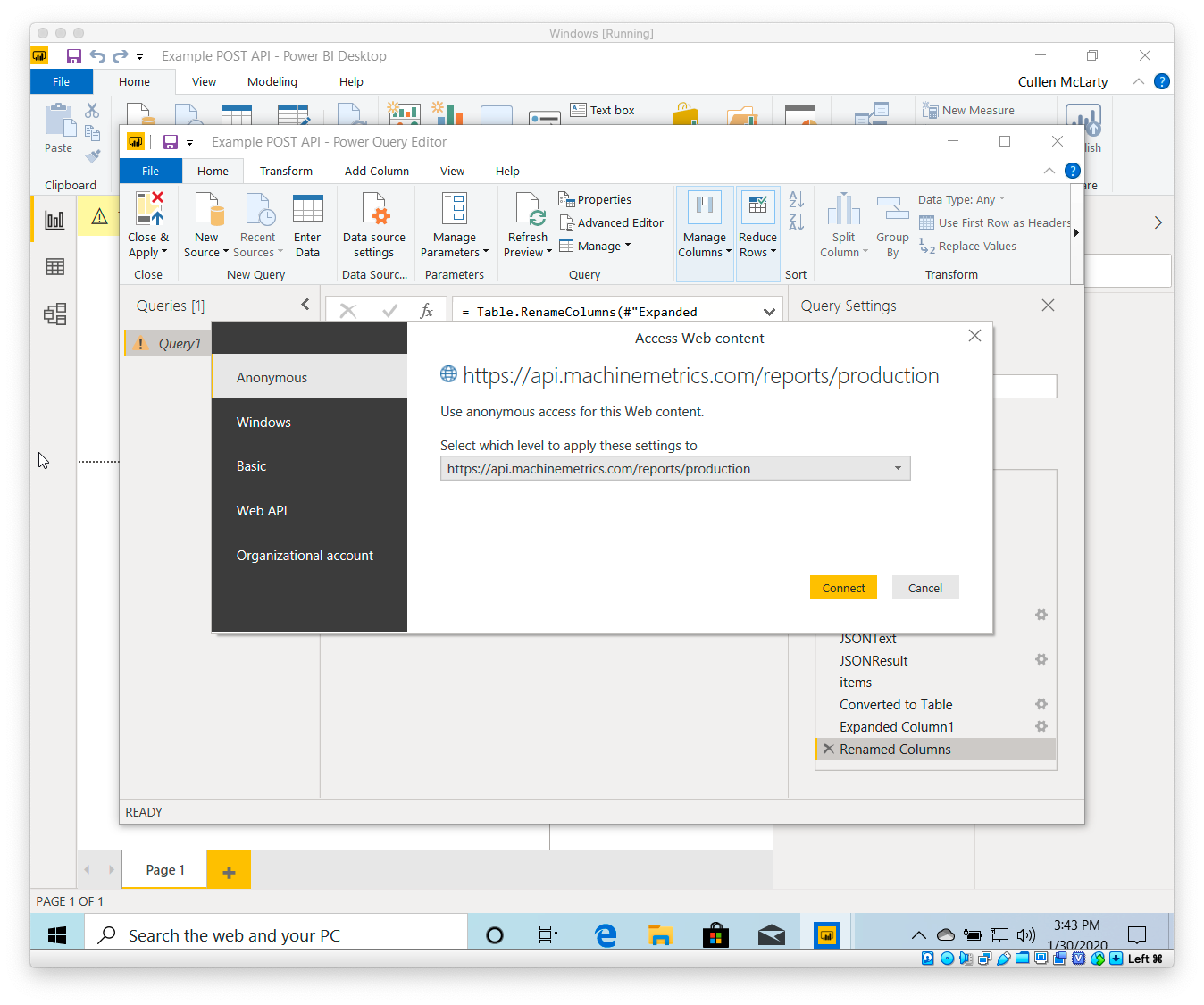Open settings gear for JSONResult step
Image resolution: width=1204 pixels, height=1005 pixels.
[1041, 659]
